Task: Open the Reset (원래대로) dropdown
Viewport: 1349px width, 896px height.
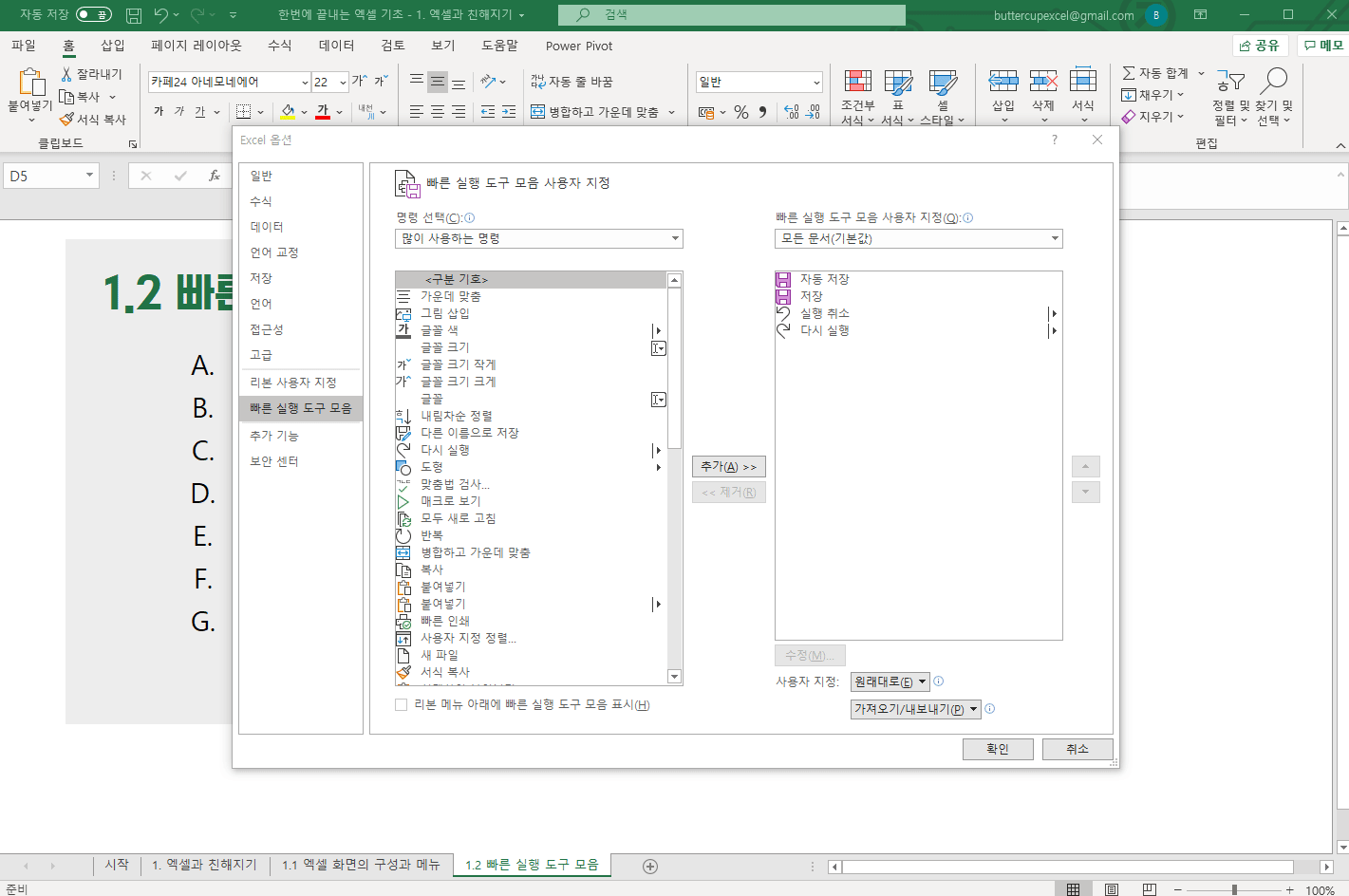Action: (890, 681)
